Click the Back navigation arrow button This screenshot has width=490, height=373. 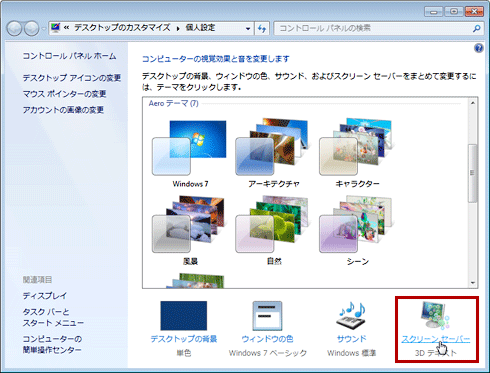[x=15, y=29]
